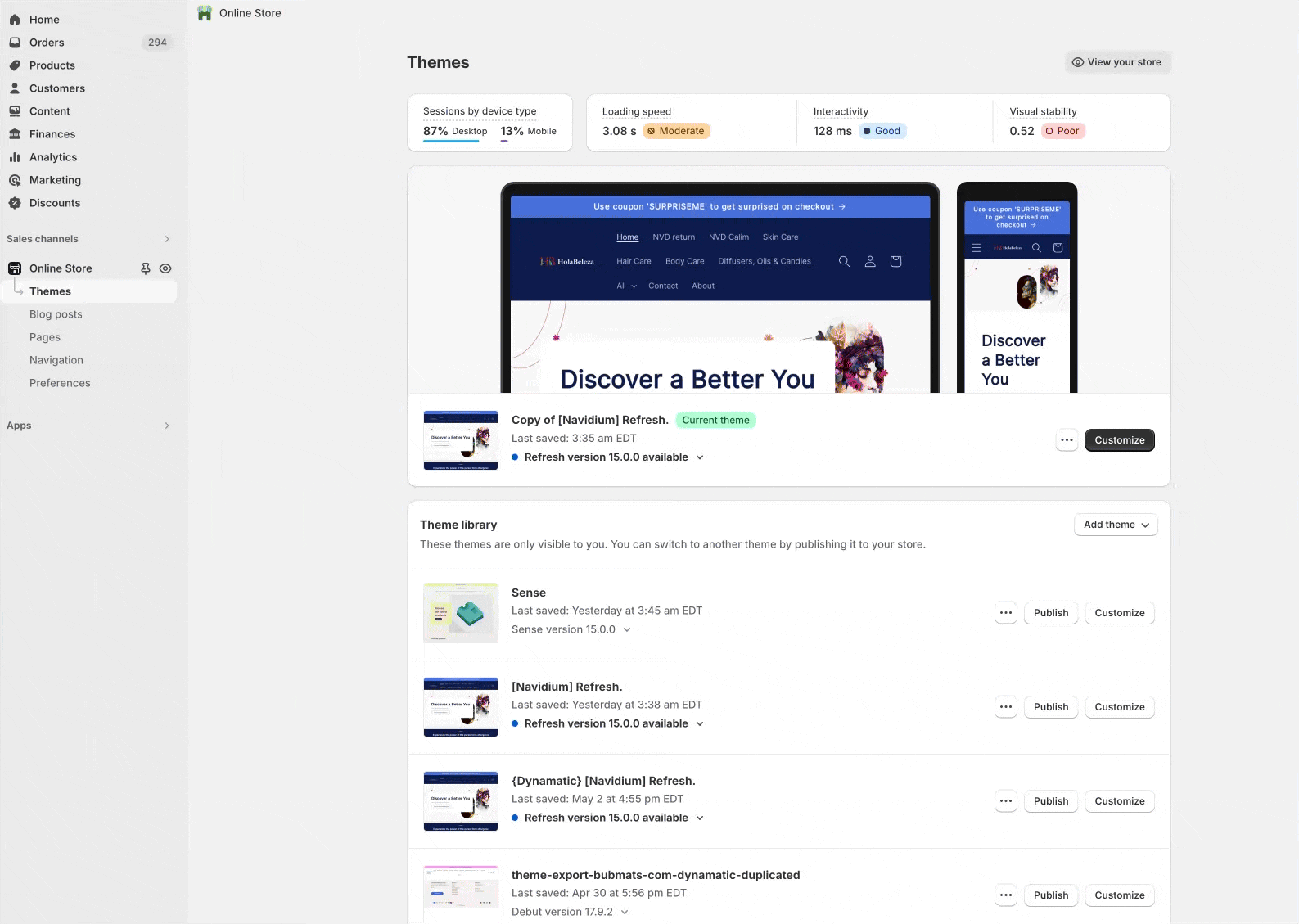Click View your store button
This screenshot has height=924, width=1299.
pyautogui.click(x=1118, y=62)
